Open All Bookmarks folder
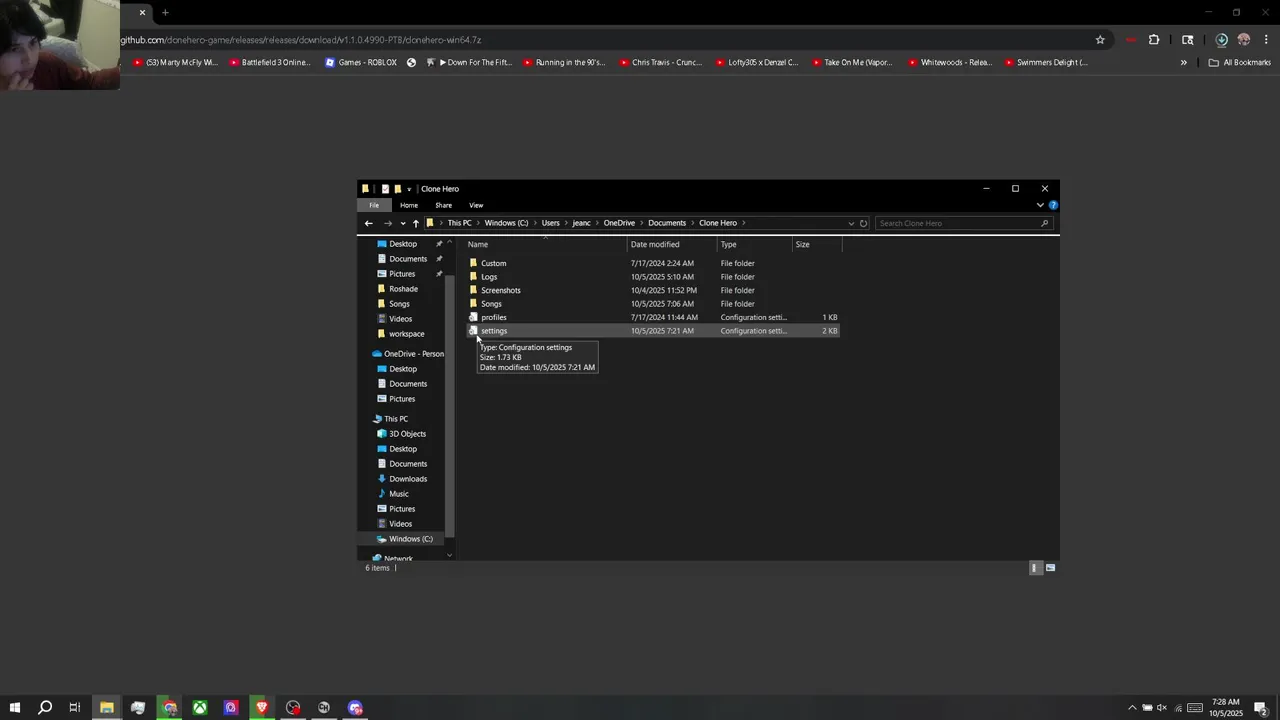The image size is (1280, 720). 1239,62
